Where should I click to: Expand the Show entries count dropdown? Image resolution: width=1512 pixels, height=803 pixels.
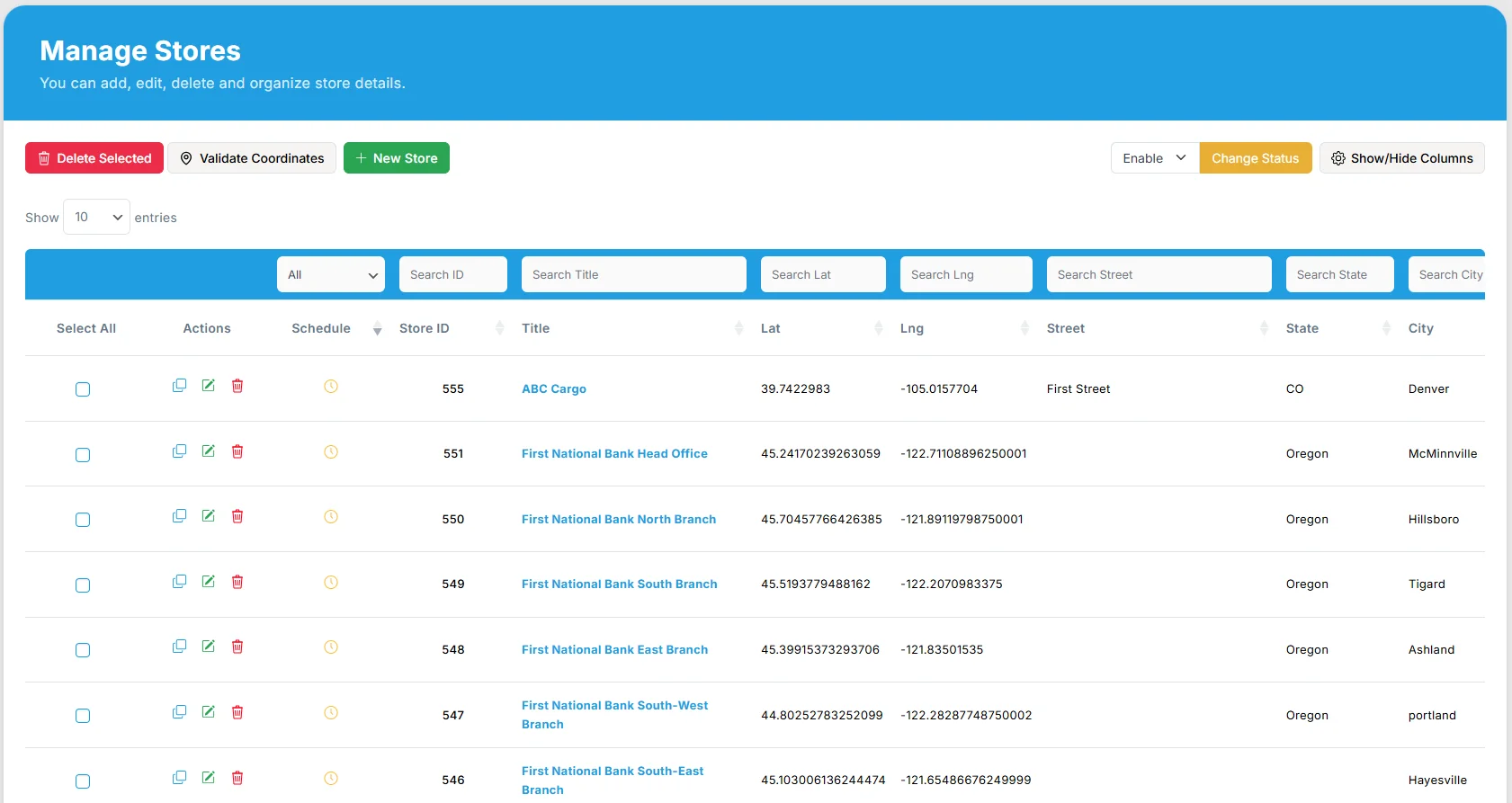click(96, 218)
